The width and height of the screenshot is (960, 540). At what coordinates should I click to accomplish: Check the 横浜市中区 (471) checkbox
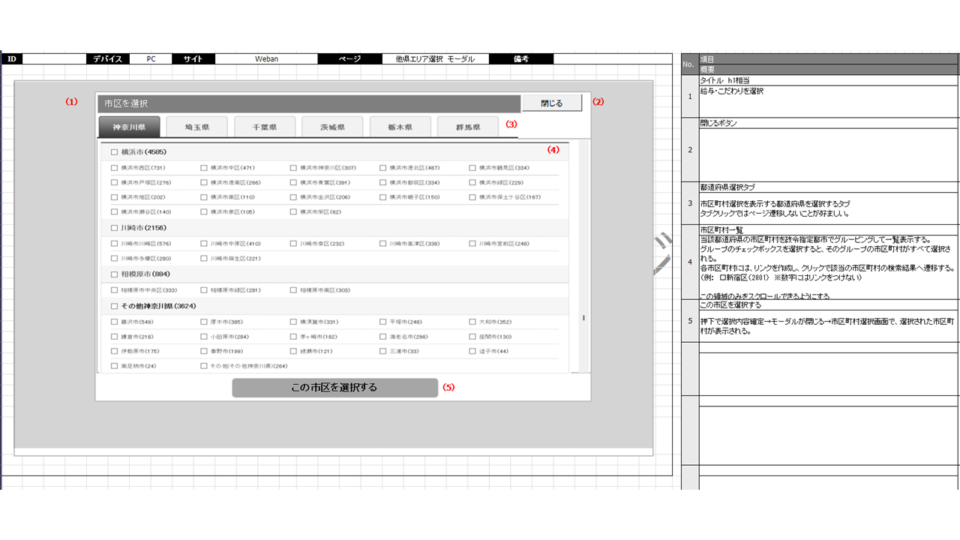(x=204, y=168)
